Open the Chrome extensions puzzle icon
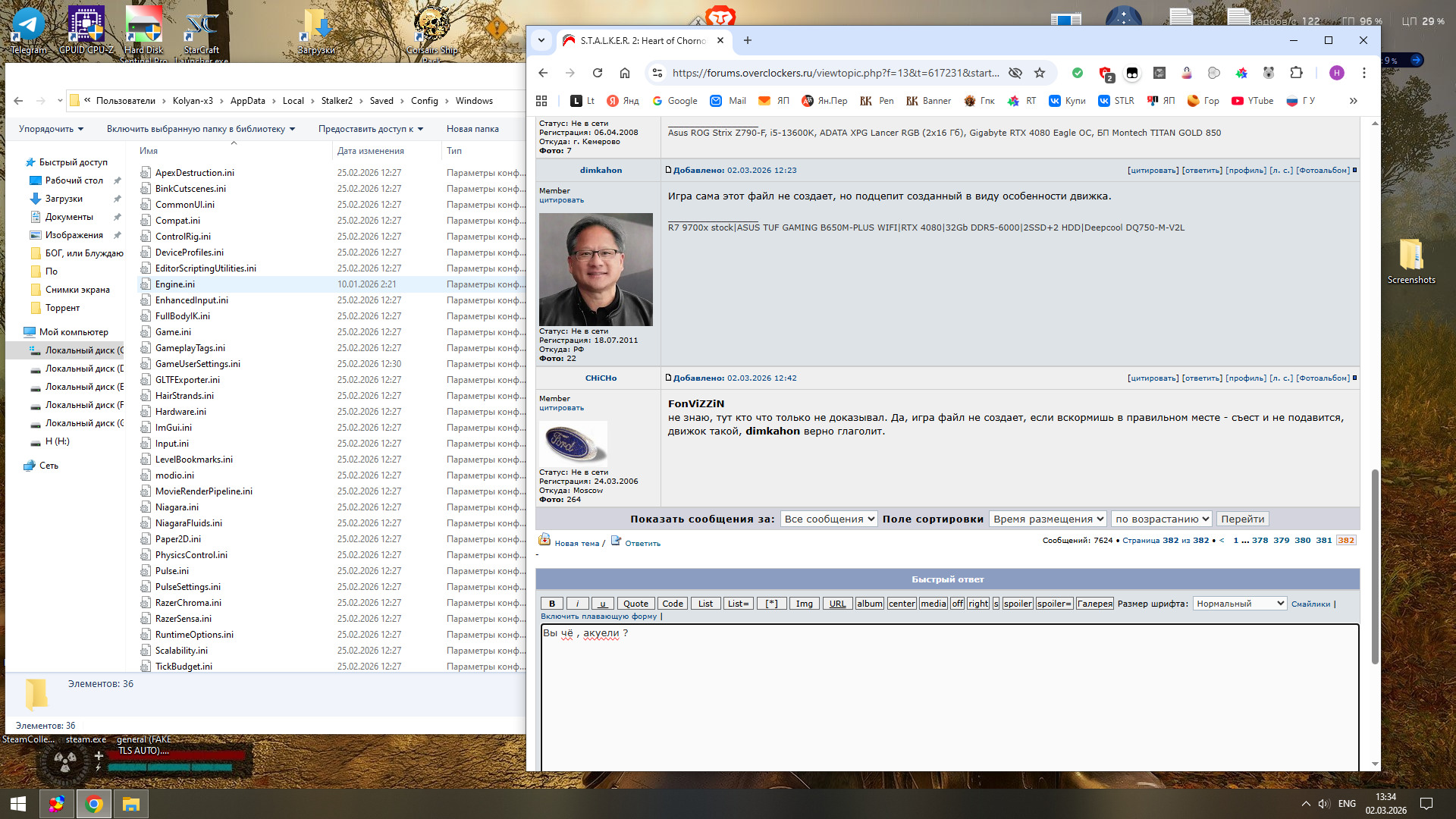The height and width of the screenshot is (819, 1456). click(1296, 73)
